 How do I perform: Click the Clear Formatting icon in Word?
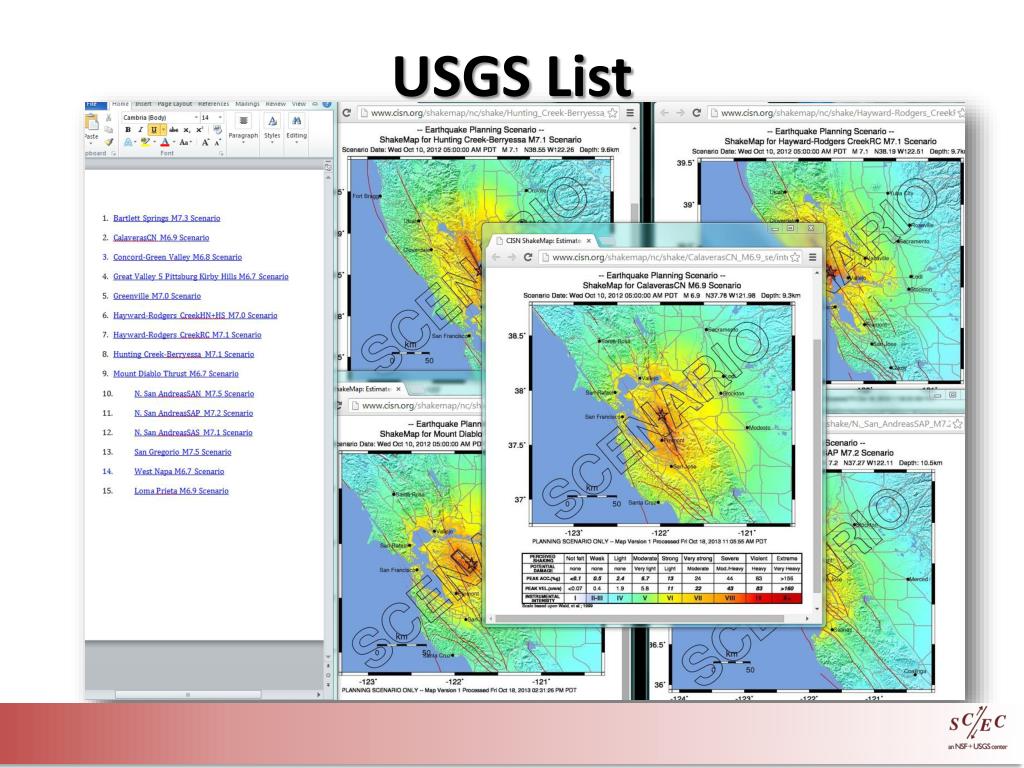click(x=217, y=130)
